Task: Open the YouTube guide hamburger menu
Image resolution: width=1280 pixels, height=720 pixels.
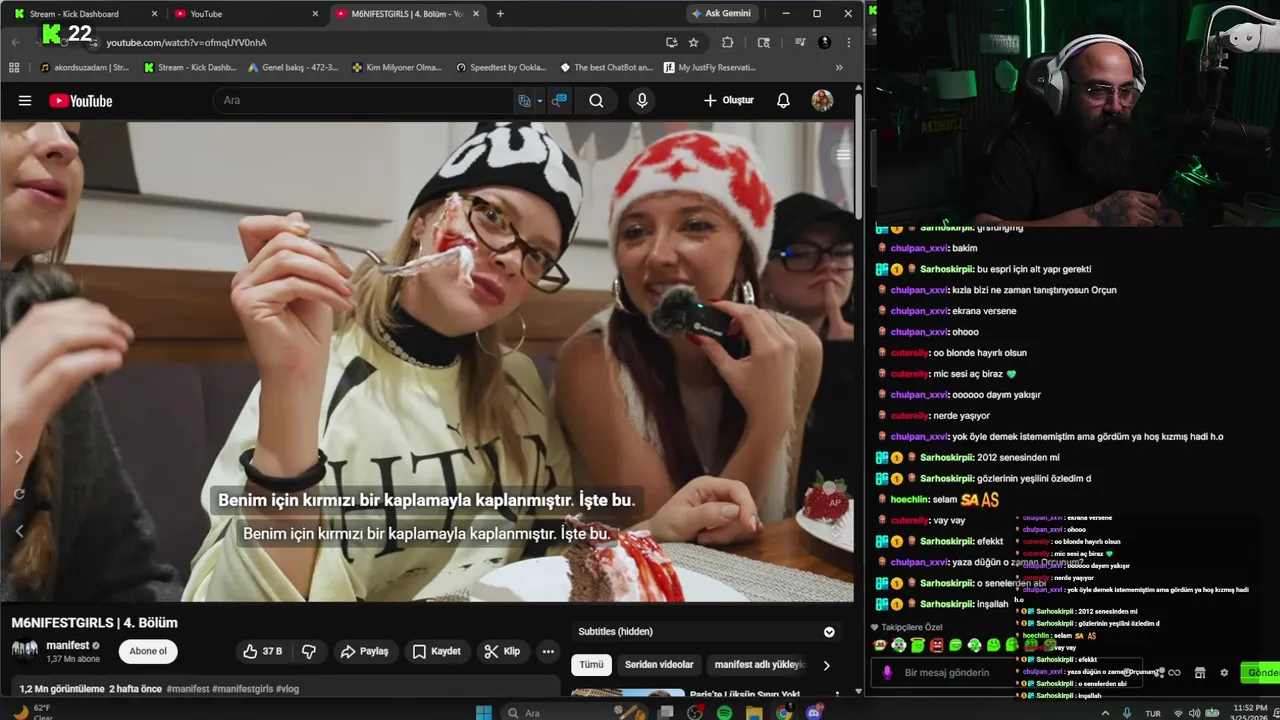Action: [x=25, y=100]
